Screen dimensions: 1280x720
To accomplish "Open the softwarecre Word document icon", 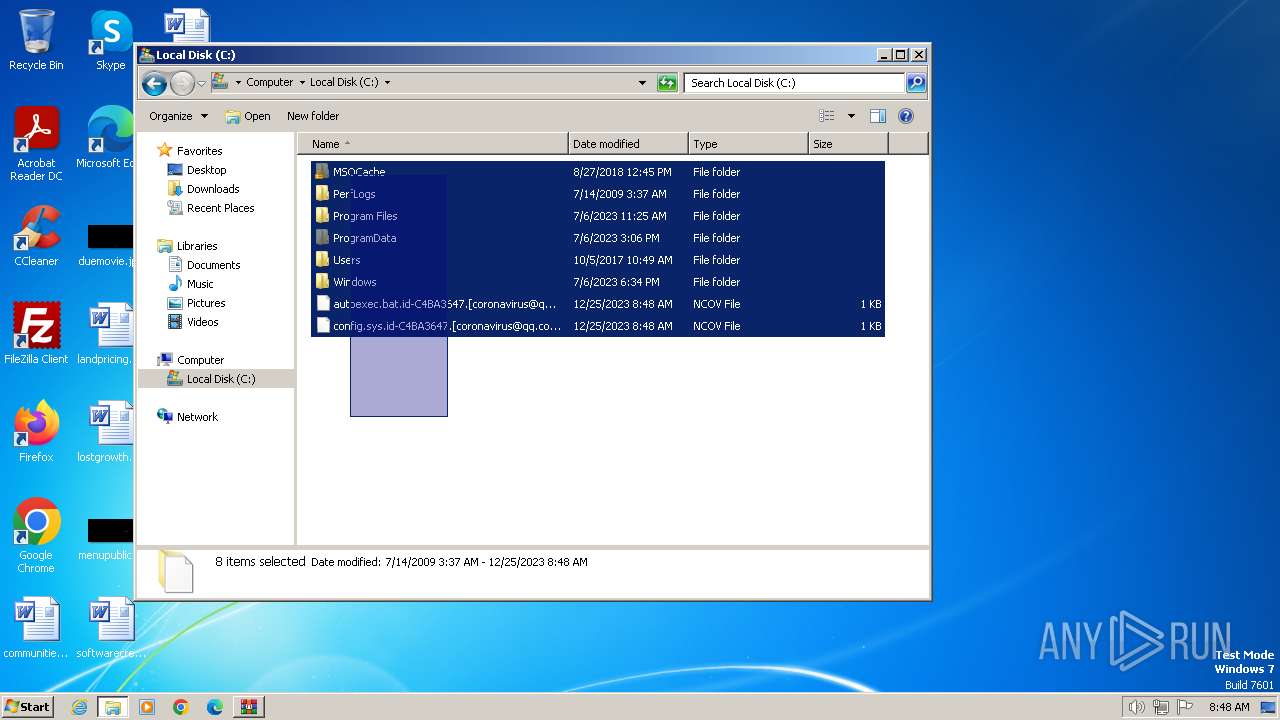I will (110, 628).
